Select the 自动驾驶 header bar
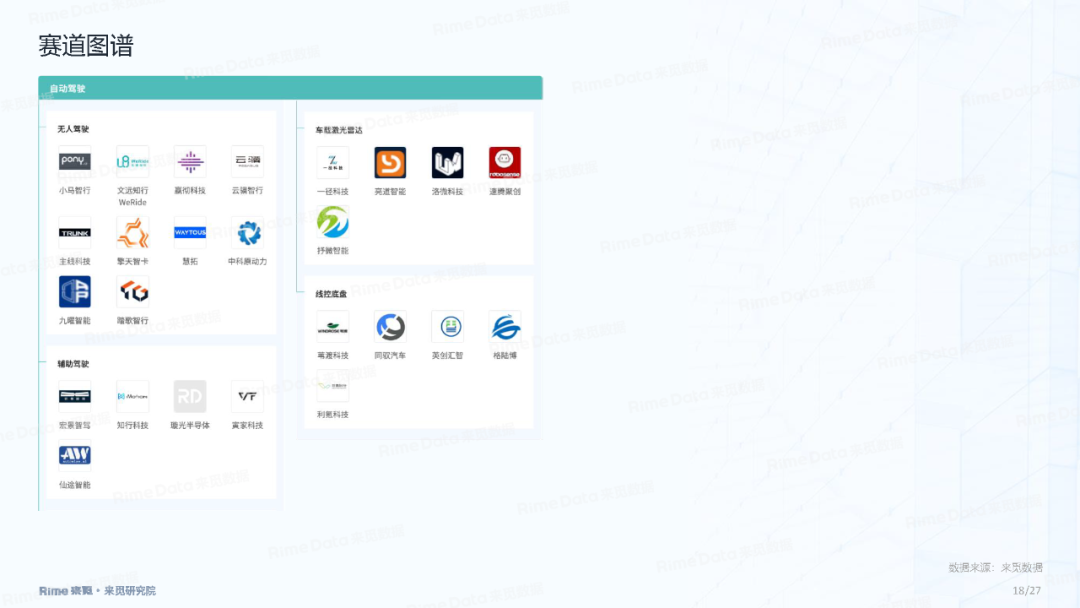This screenshot has width=1080, height=608. coord(290,88)
